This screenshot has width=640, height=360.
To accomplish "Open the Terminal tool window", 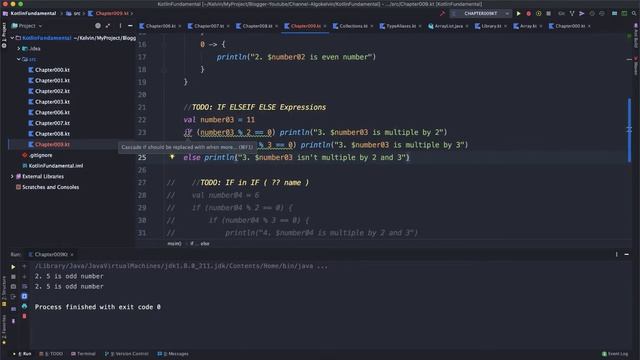I will tap(83, 354).
